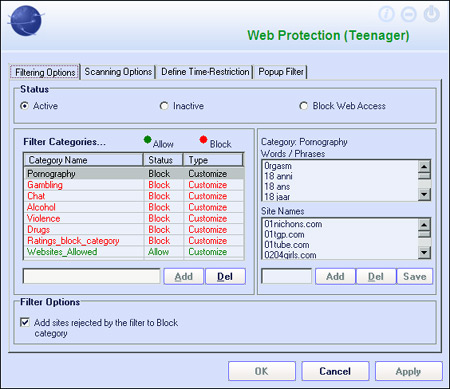Viewport: 450px width, 389px height.
Task: Select the Drugs category row
Action: click(x=134, y=230)
